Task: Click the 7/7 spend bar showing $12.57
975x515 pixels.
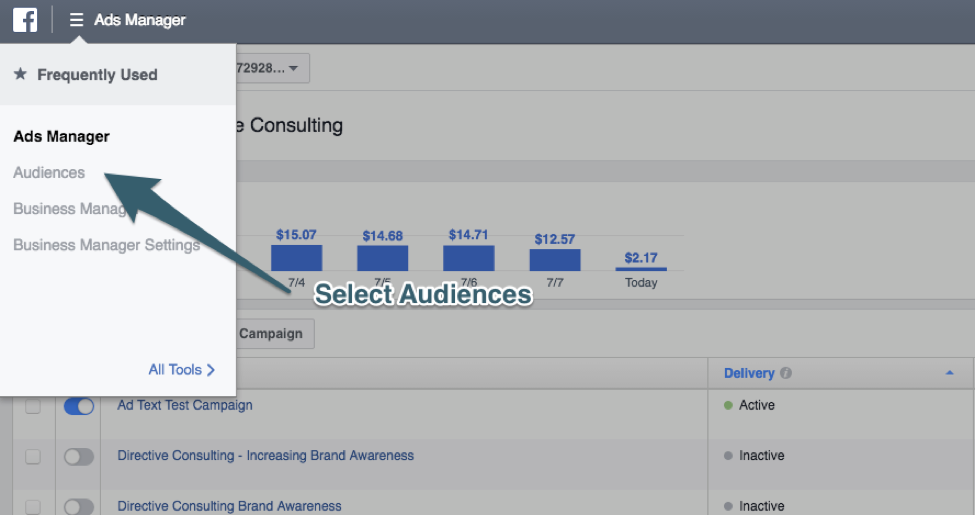Action: click(555, 260)
